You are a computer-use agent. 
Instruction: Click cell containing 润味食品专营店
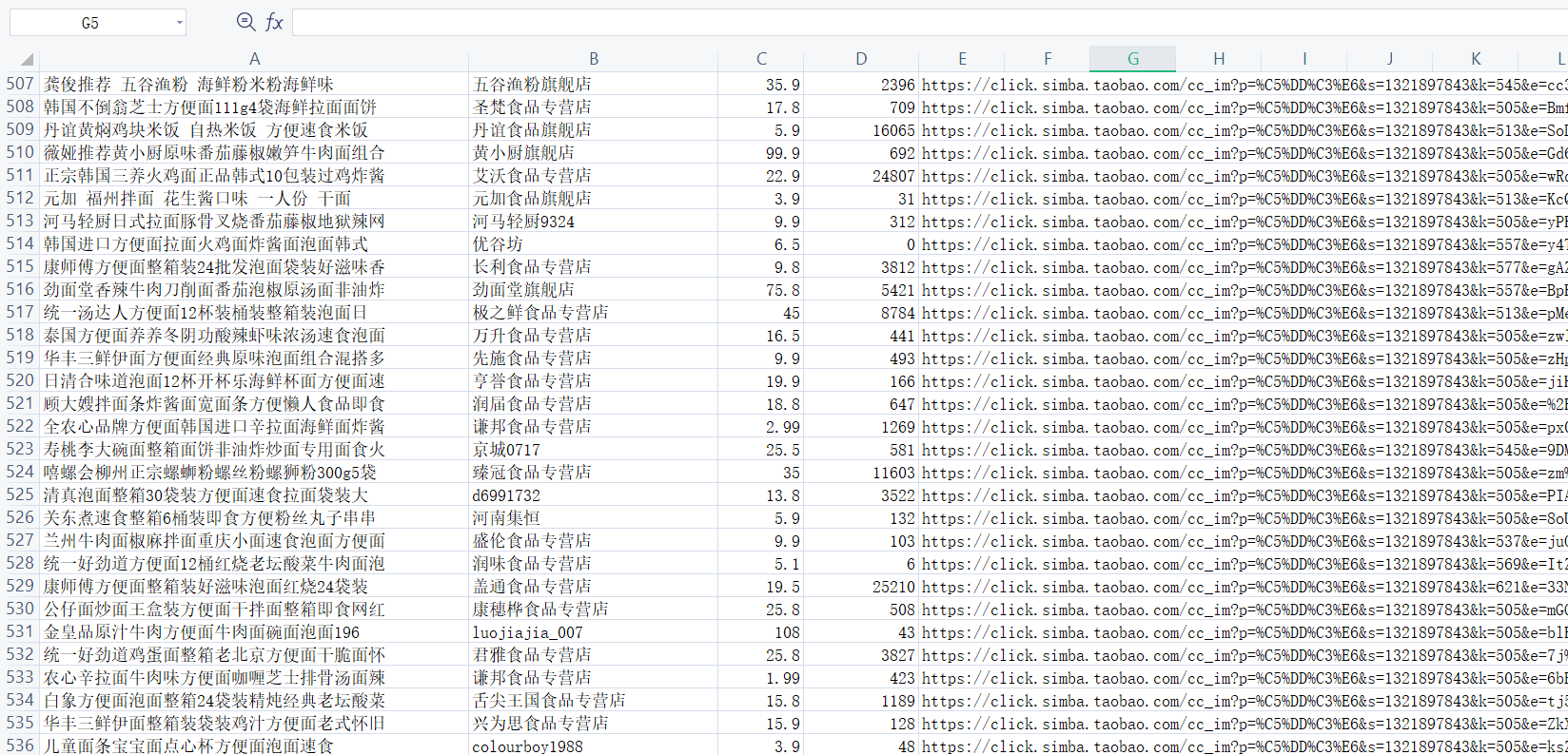pos(593,564)
